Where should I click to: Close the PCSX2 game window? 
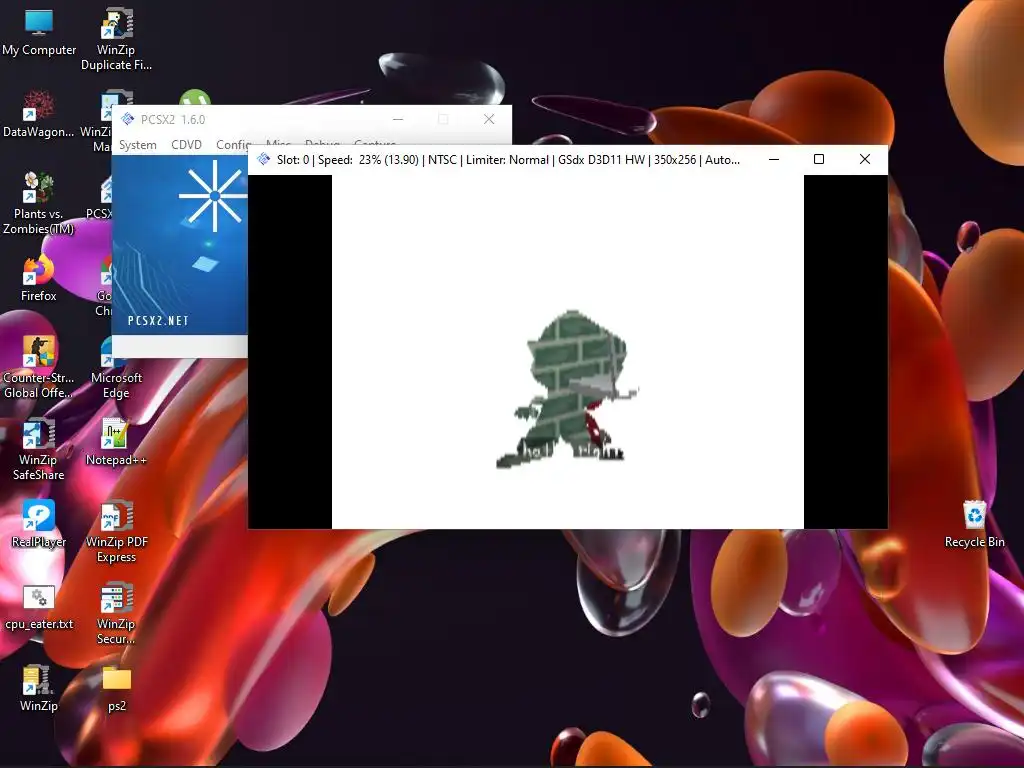[x=865, y=159]
